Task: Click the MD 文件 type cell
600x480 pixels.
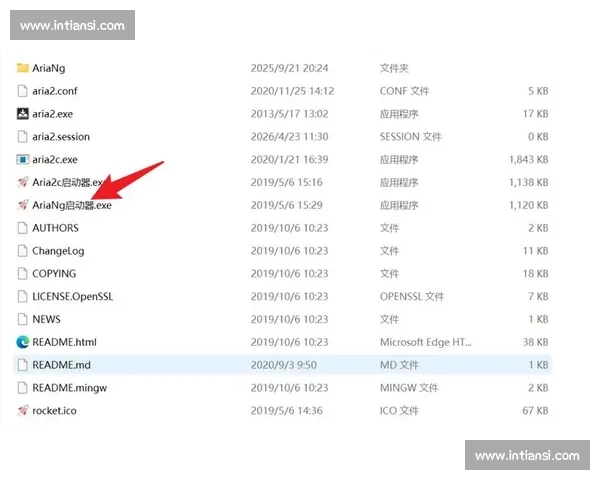Action: [399, 365]
